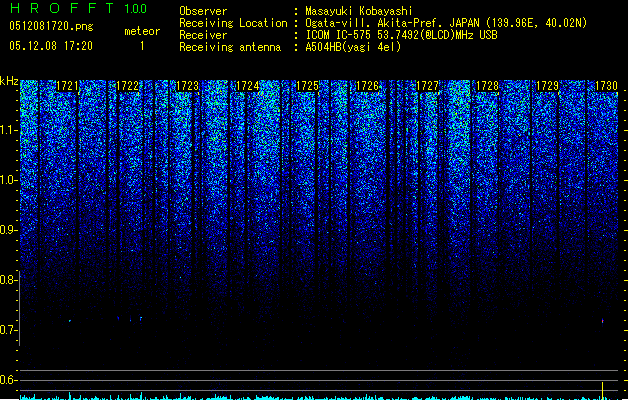Screen dimensions: 629x400
Task: Click the 1721 time marker label
Action: point(67,86)
